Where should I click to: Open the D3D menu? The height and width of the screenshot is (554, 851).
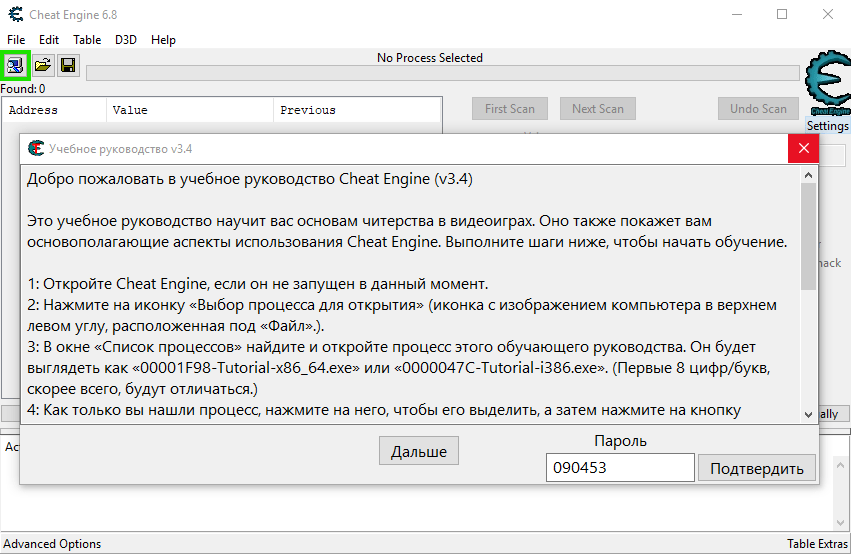pyautogui.click(x=126, y=40)
